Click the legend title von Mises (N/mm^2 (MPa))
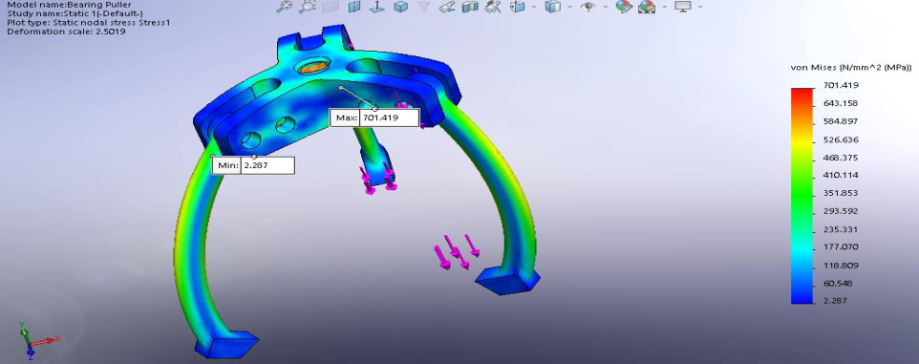 point(851,69)
